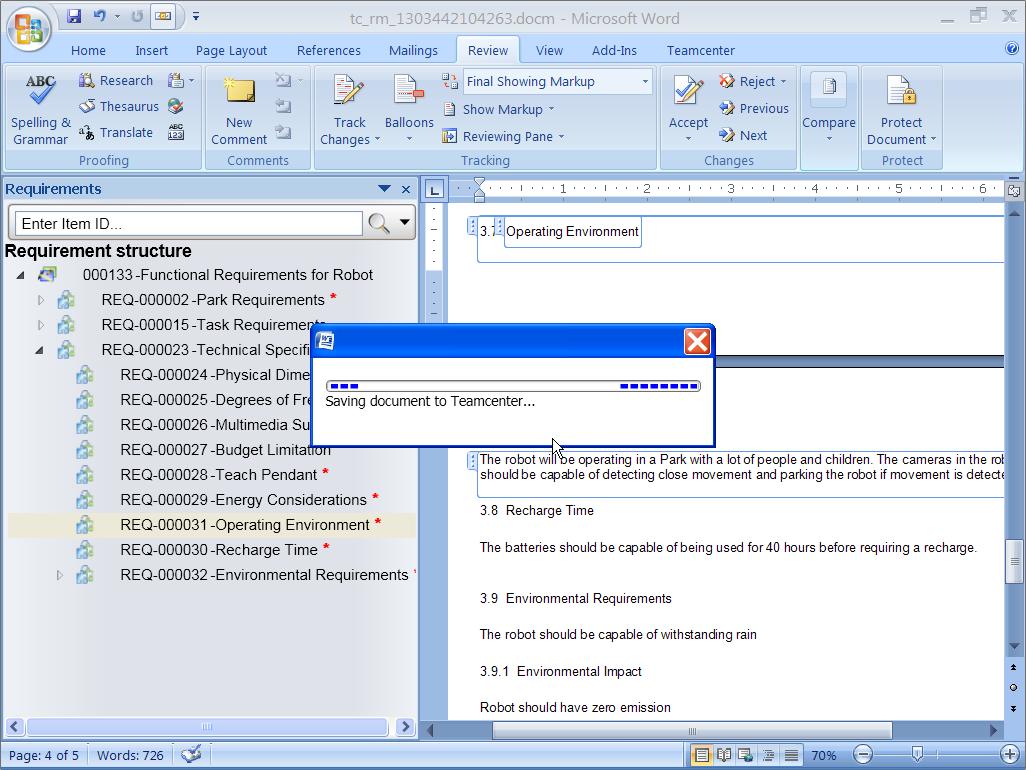The width and height of the screenshot is (1026, 770).
Task: Click the zoom slider handle
Action: tap(917, 755)
